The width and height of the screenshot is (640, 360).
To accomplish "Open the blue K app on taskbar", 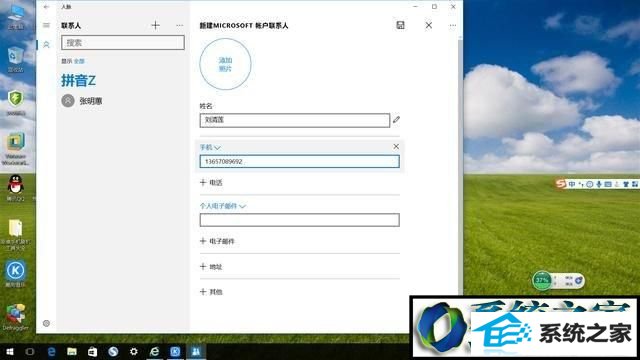I will (x=175, y=351).
